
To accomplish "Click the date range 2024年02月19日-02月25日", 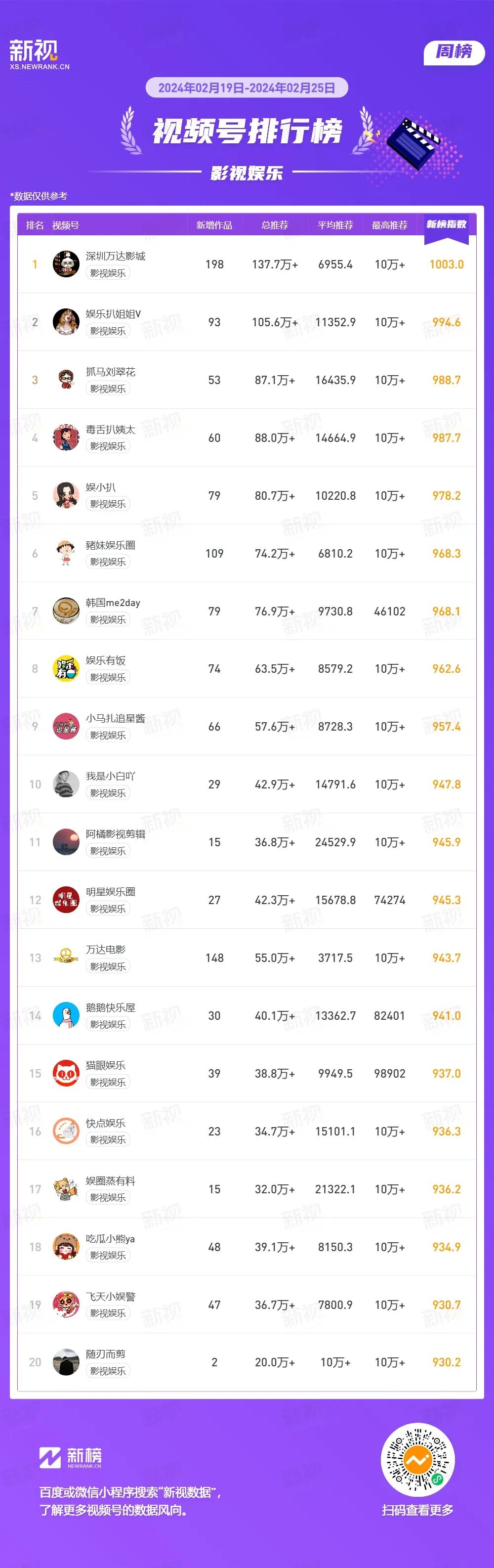I will [x=247, y=87].
